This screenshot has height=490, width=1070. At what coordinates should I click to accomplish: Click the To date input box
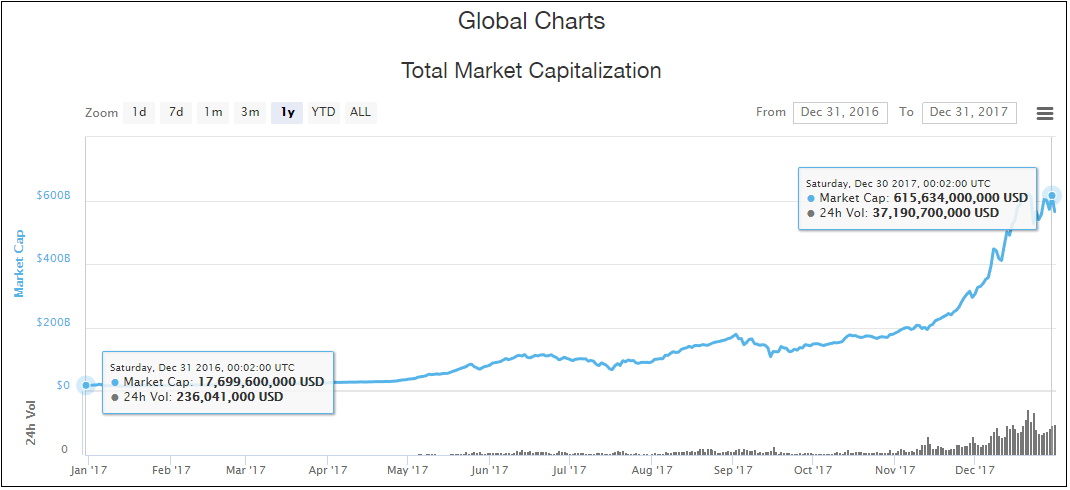[968, 112]
